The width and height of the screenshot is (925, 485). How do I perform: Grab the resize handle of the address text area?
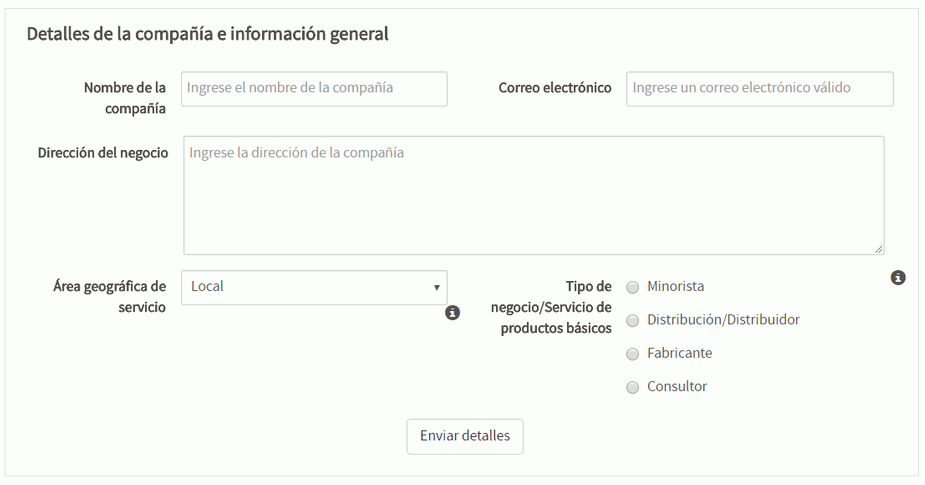[x=878, y=249]
